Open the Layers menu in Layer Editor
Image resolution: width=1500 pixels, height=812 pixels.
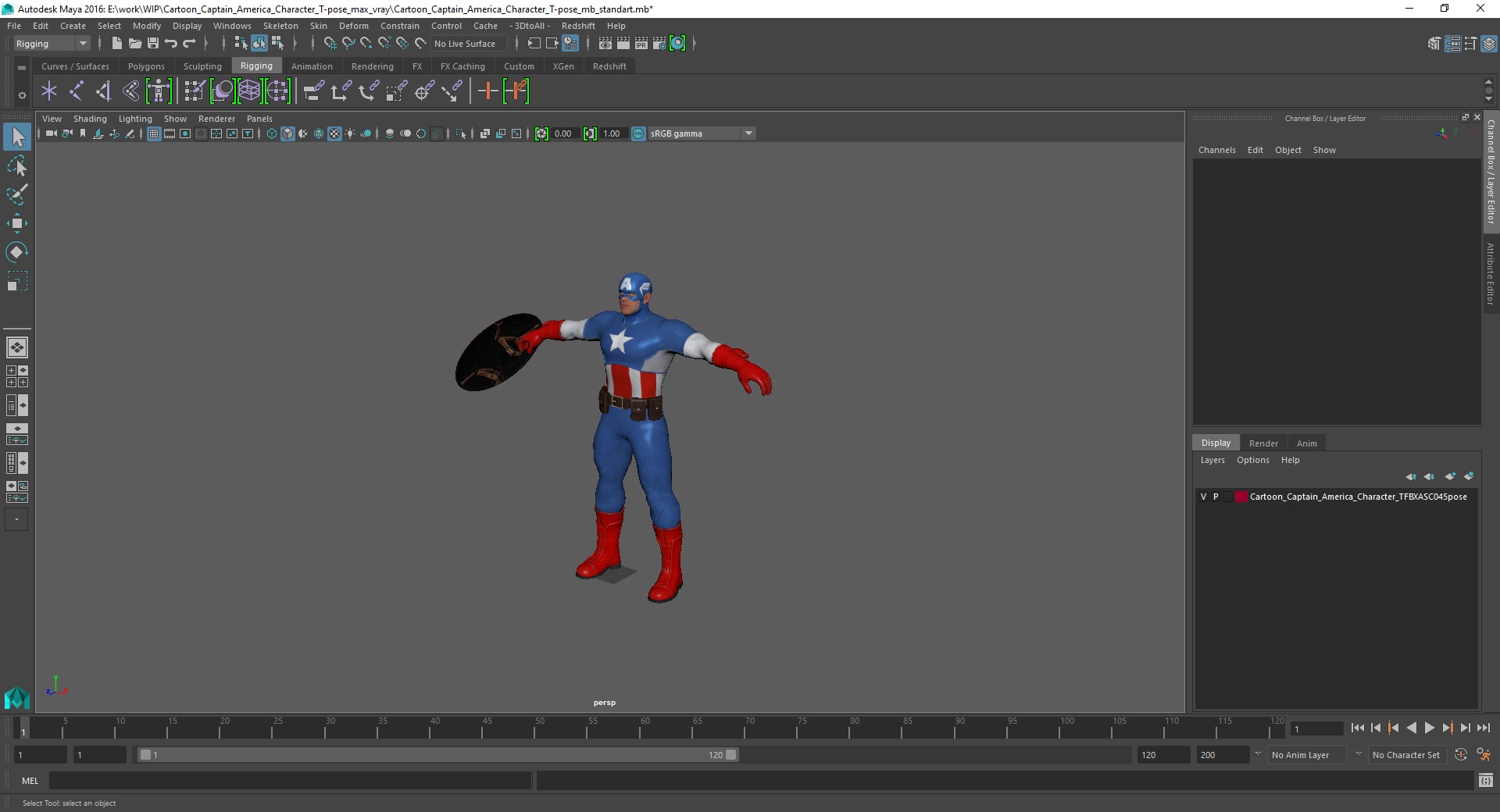pos(1212,460)
